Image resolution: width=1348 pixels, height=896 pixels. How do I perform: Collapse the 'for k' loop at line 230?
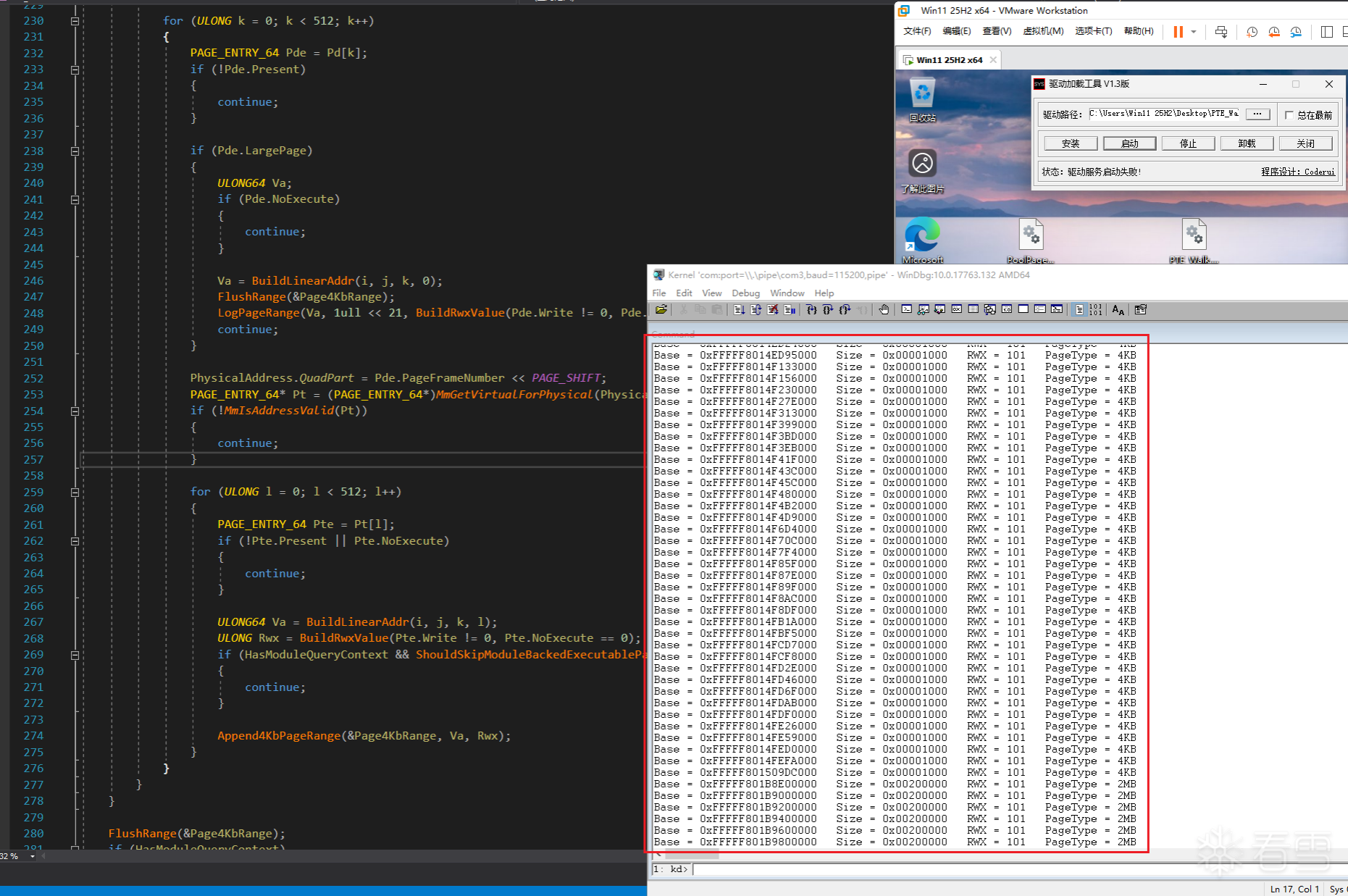click(x=75, y=22)
